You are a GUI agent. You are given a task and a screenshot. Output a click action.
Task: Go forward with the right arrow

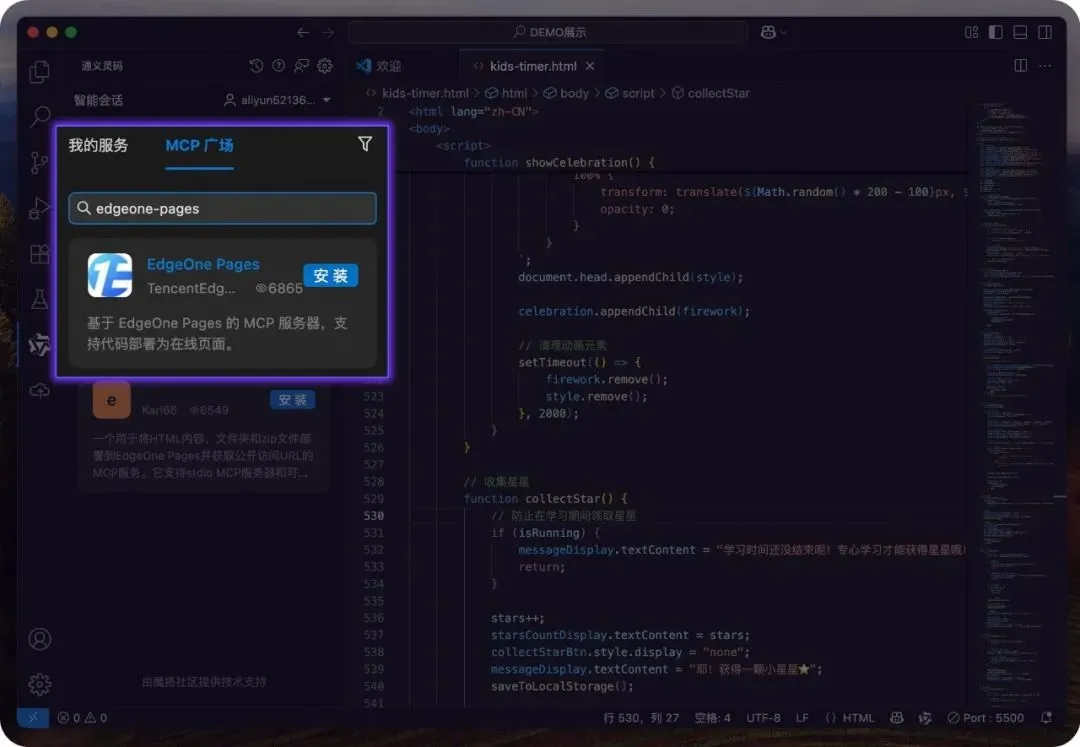pos(328,32)
